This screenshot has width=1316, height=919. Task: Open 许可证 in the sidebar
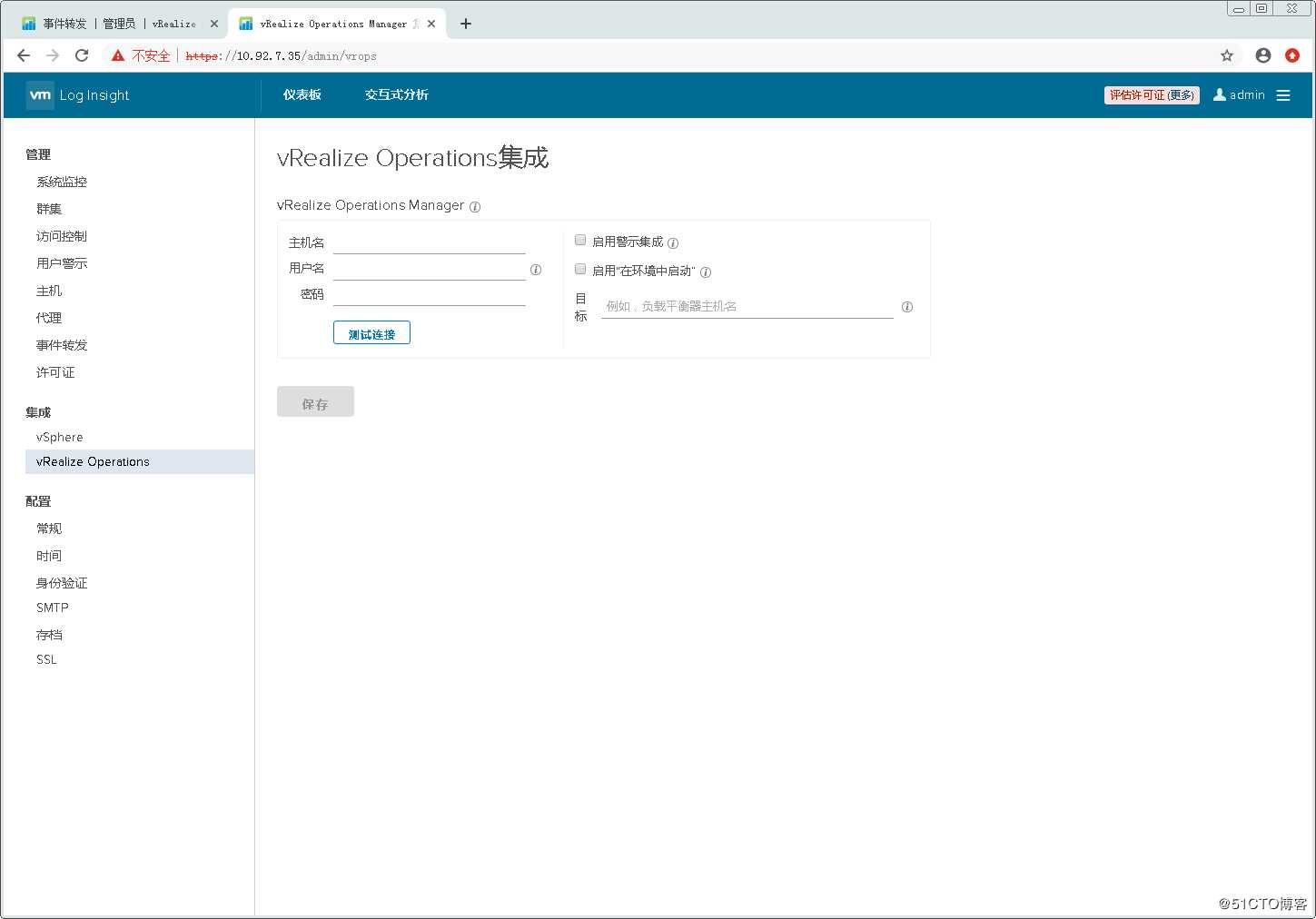[55, 372]
